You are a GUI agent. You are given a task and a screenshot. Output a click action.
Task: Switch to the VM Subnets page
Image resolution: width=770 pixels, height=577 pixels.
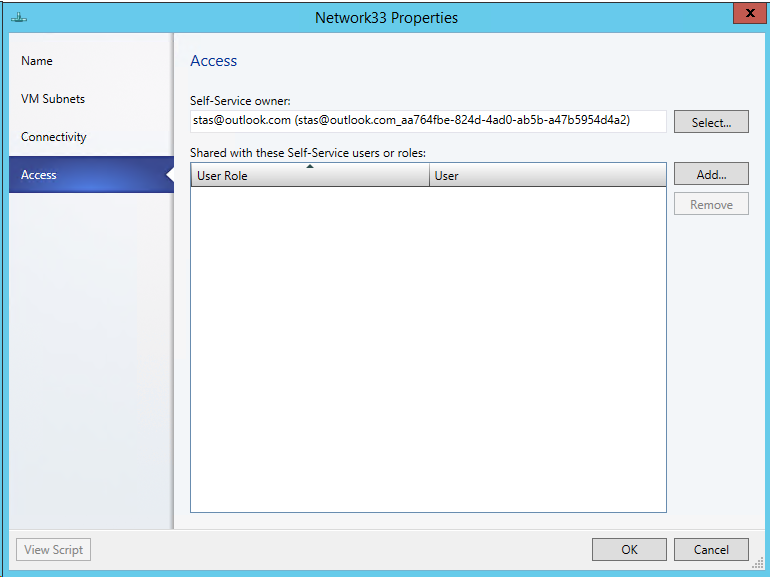click(x=53, y=99)
